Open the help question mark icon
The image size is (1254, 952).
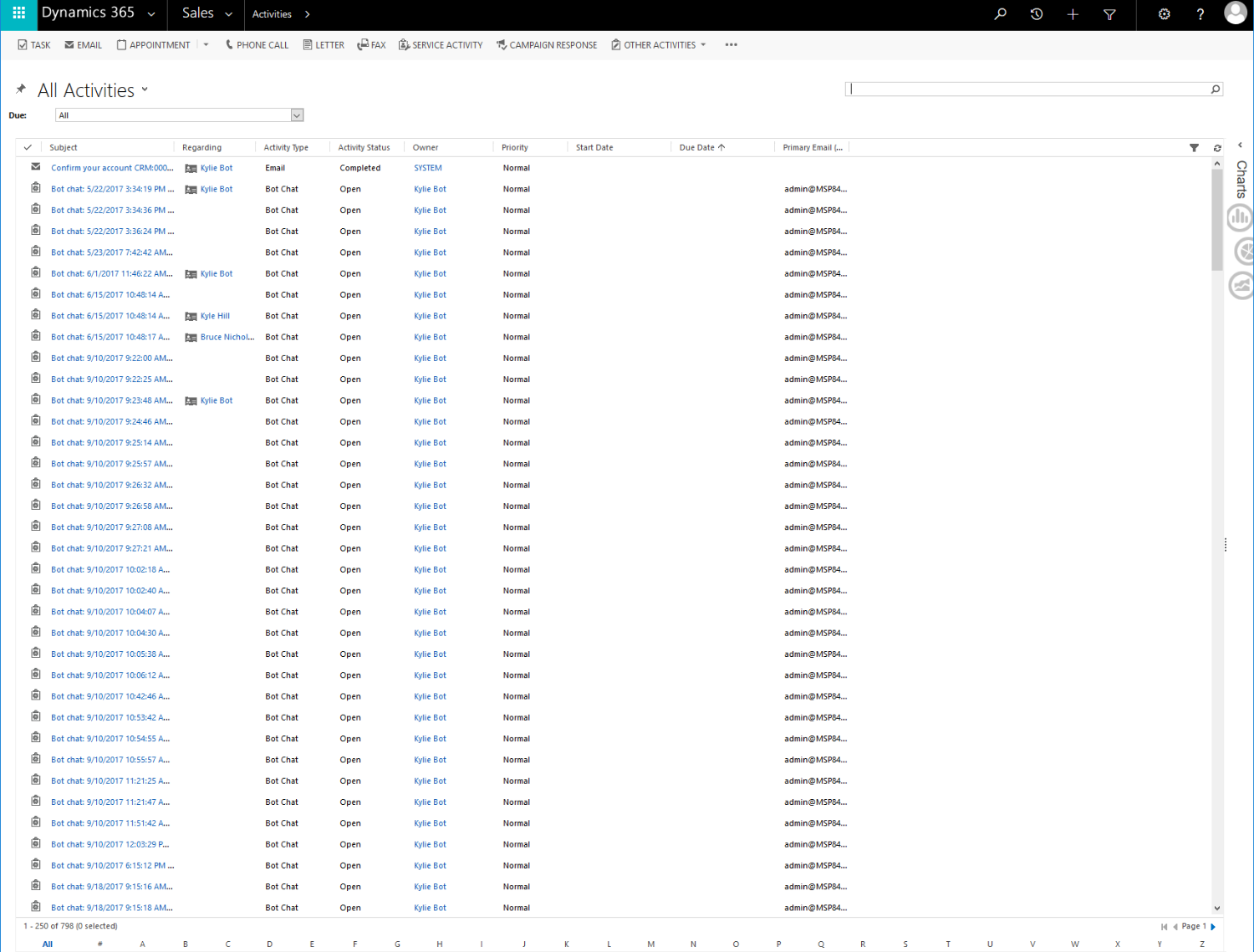[x=1200, y=14]
